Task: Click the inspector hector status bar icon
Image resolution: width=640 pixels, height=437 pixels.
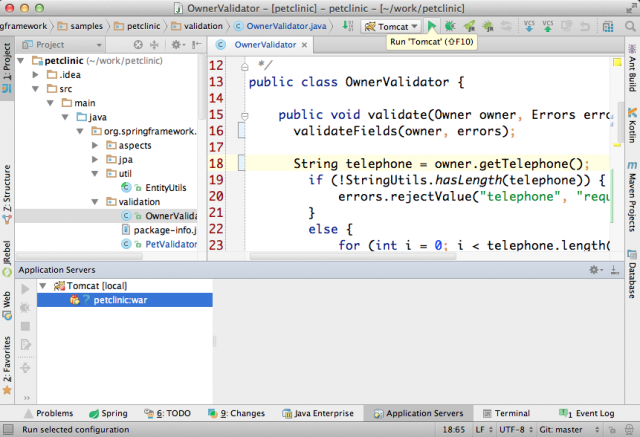Action: [629, 430]
